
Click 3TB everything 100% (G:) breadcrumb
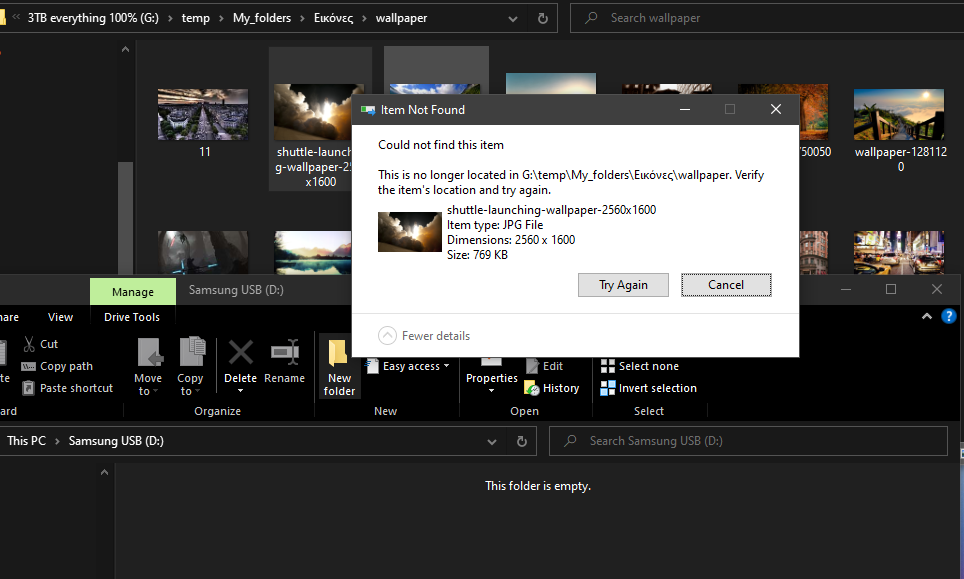tap(93, 18)
